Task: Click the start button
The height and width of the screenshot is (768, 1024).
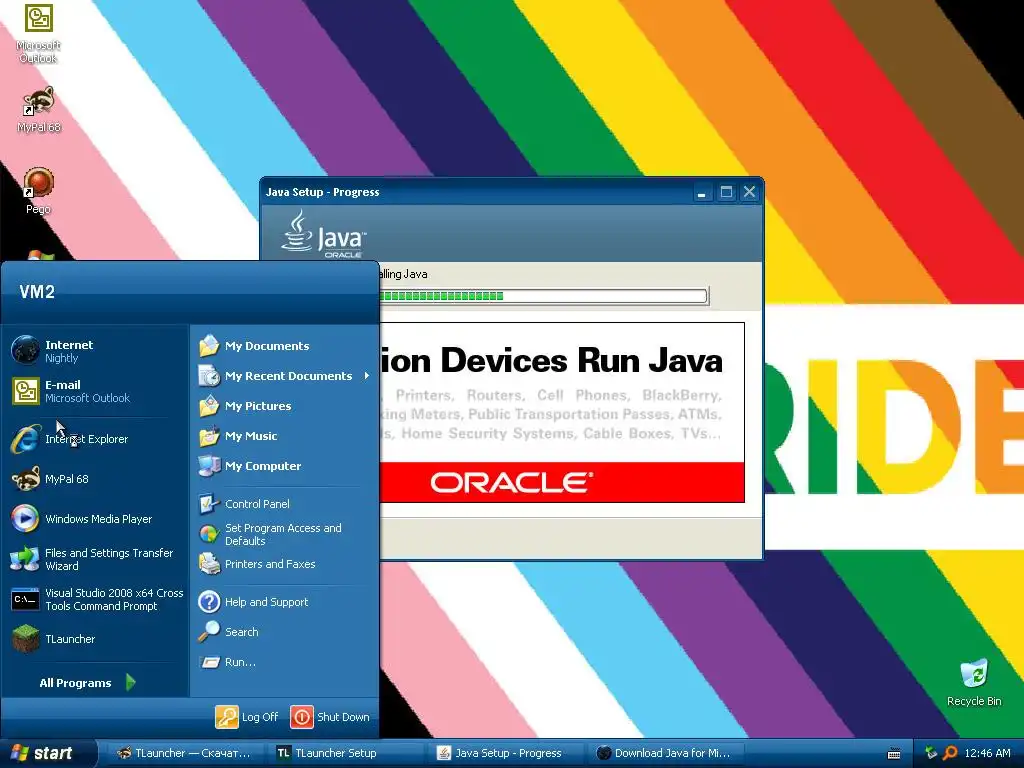Action: point(47,753)
